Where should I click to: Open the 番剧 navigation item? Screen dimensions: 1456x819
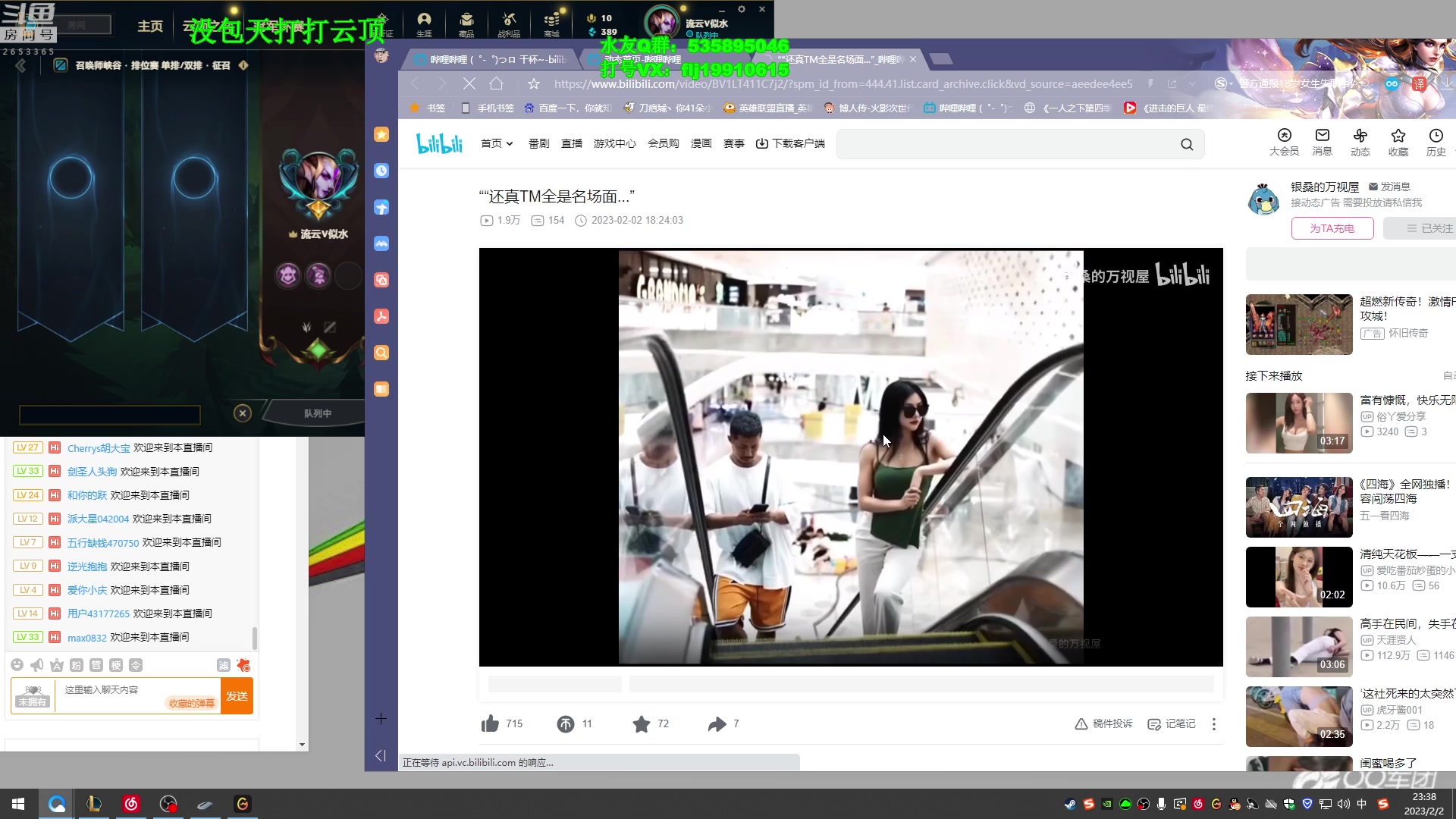(539, 143)
